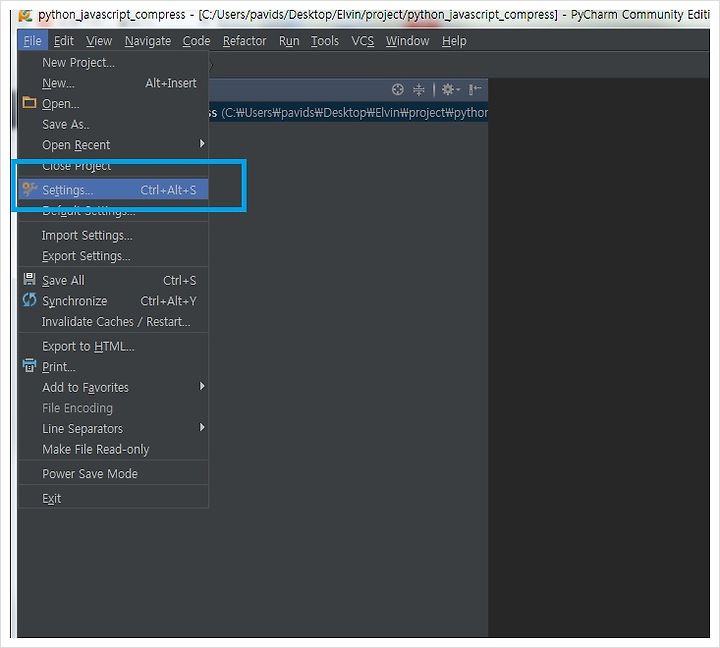Choose Export to HTML... entry
Screen dimensions: 720x648
pyautogui.click(x=113, y=346)
